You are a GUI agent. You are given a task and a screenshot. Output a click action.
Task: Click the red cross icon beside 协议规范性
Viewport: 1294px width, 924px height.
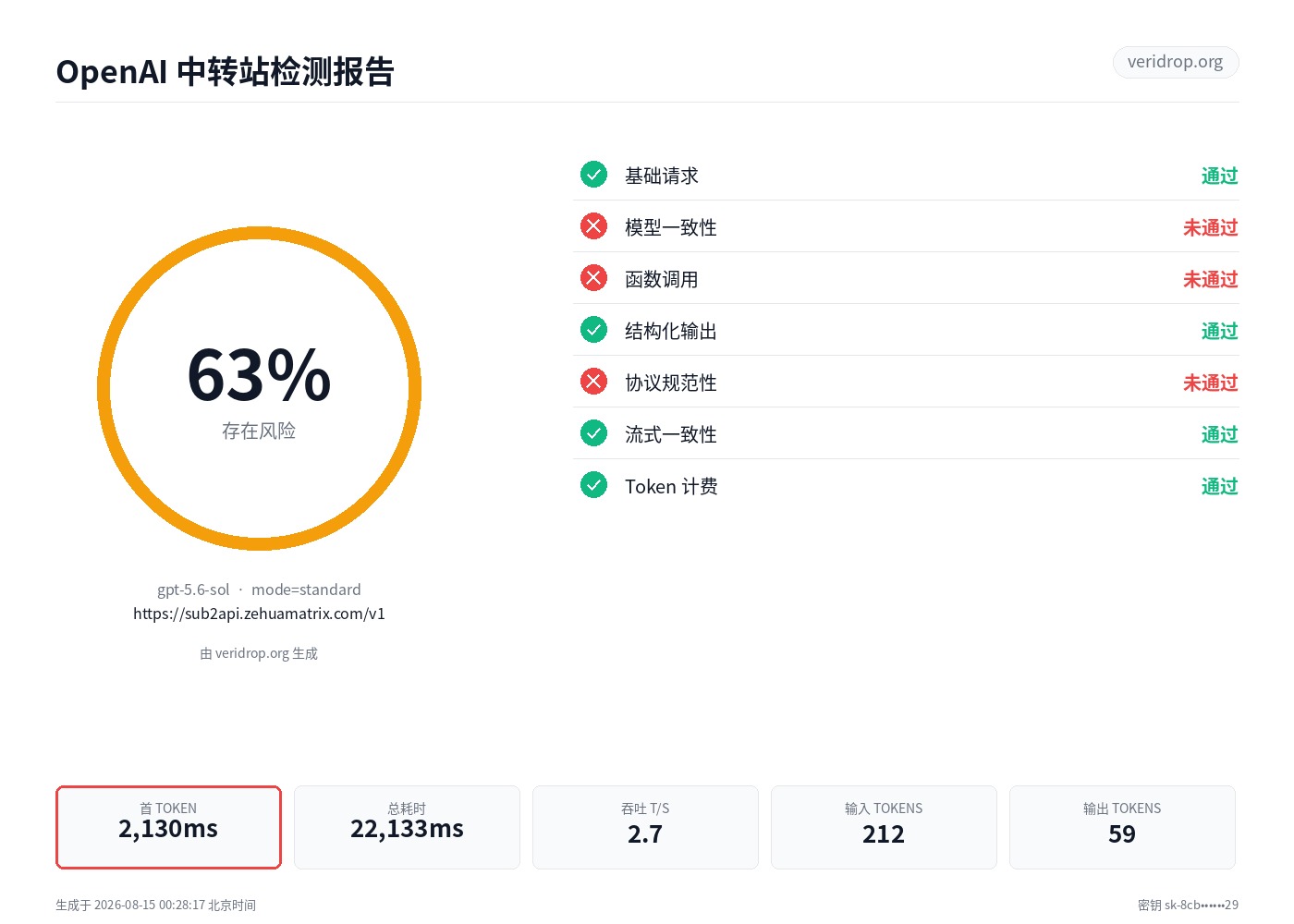coord(593,382)
